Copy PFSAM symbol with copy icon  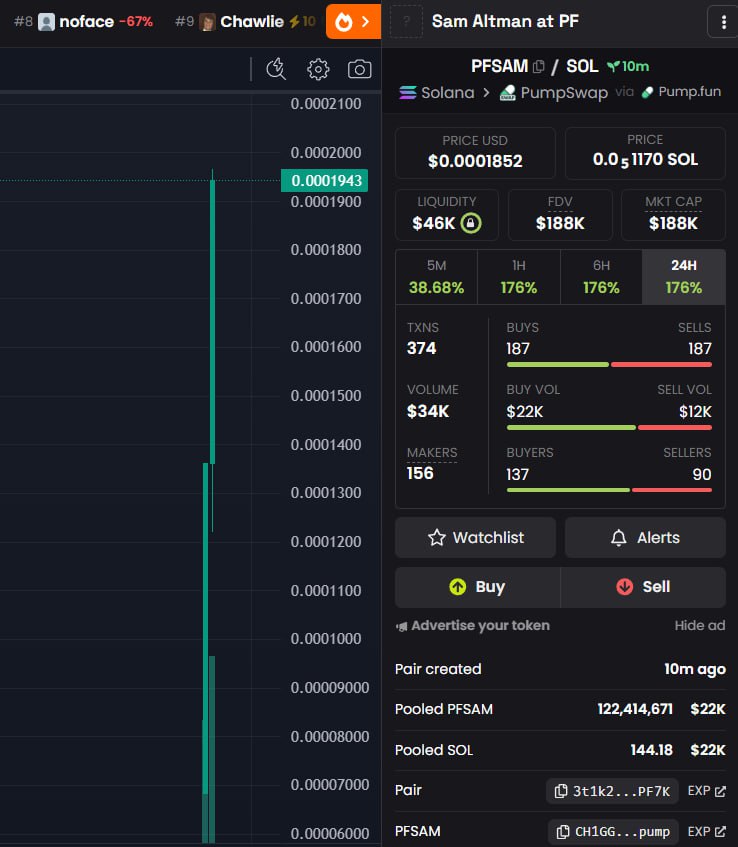click(539, 66)
